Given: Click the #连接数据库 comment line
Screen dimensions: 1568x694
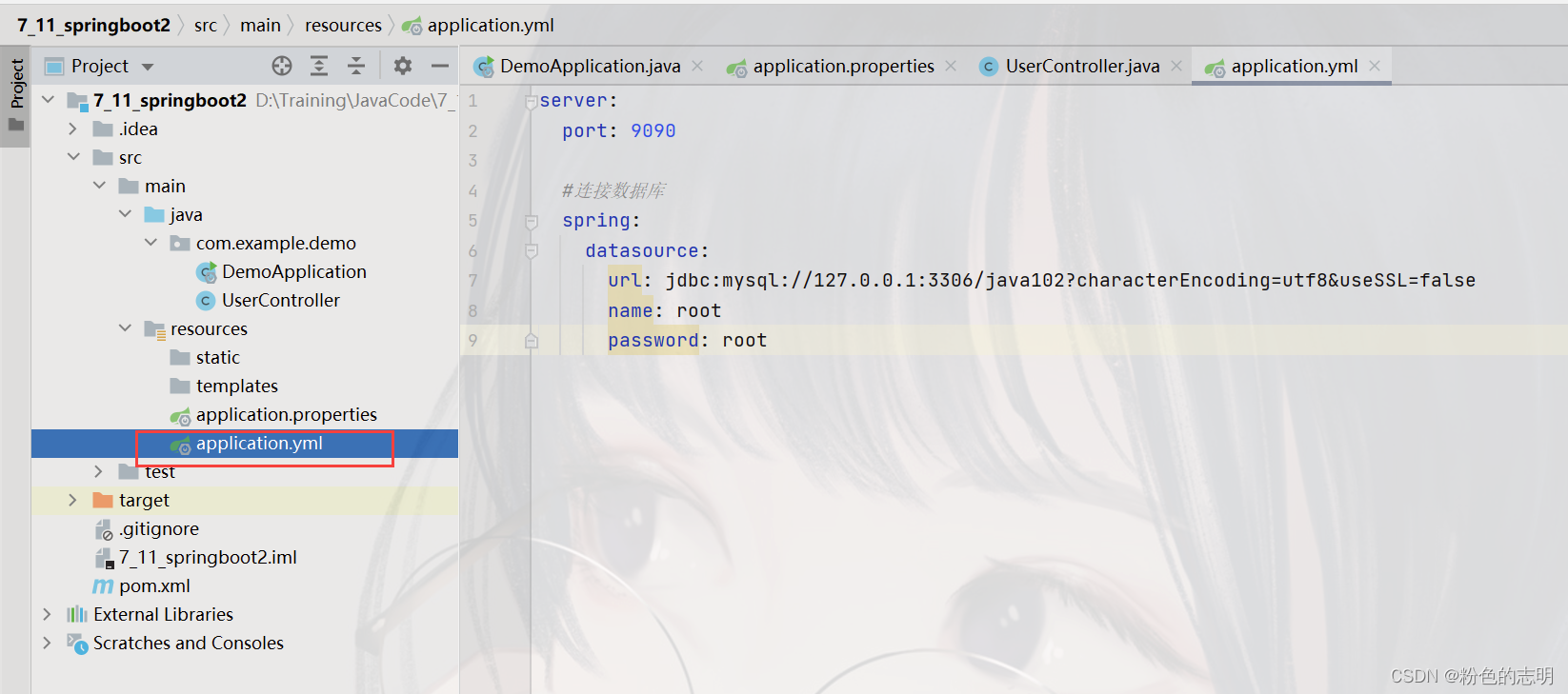Looking at the screenshot, I should click(613, 190).
